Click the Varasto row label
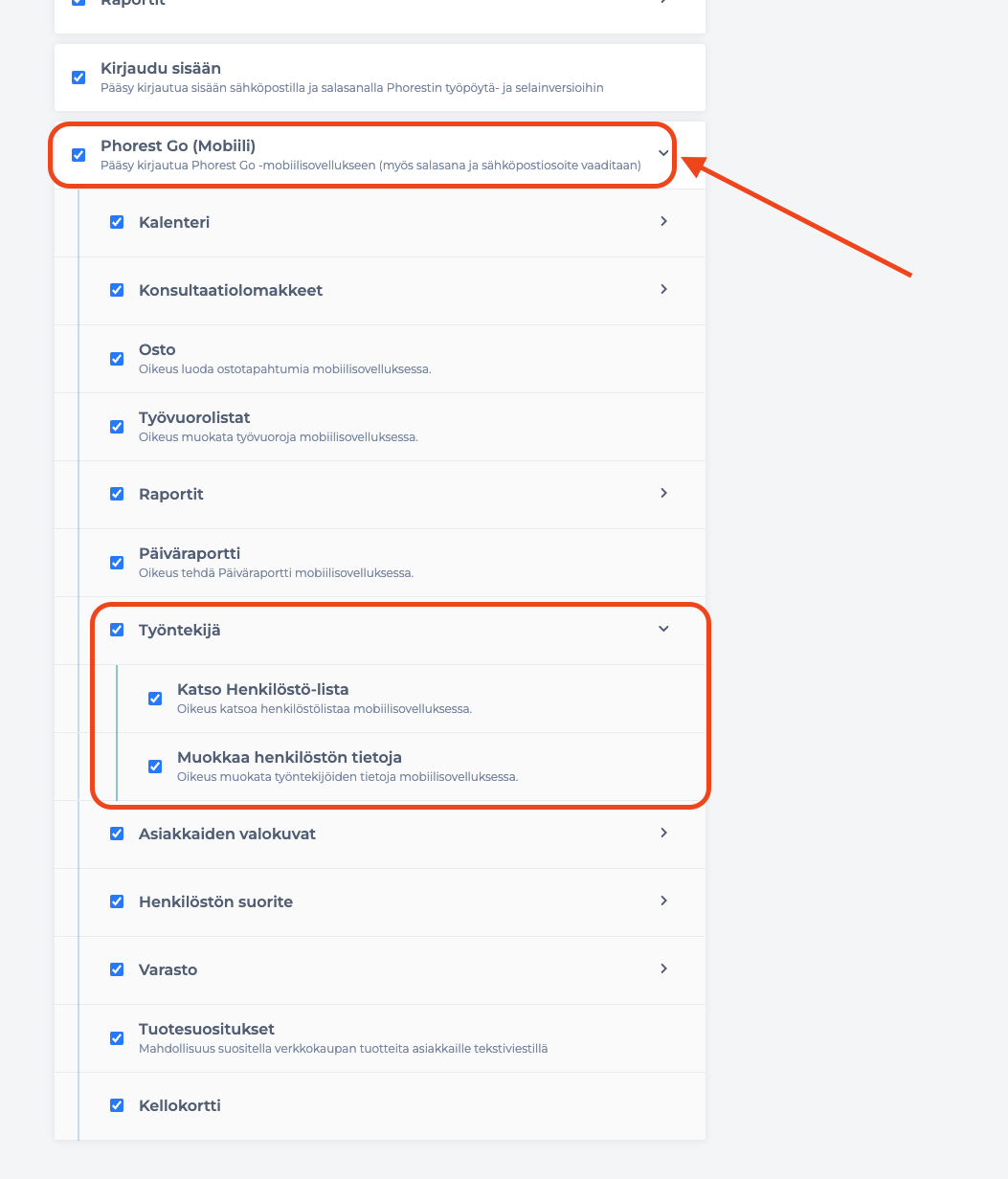Screen dimensions: 1008x1179 point(168,969)
